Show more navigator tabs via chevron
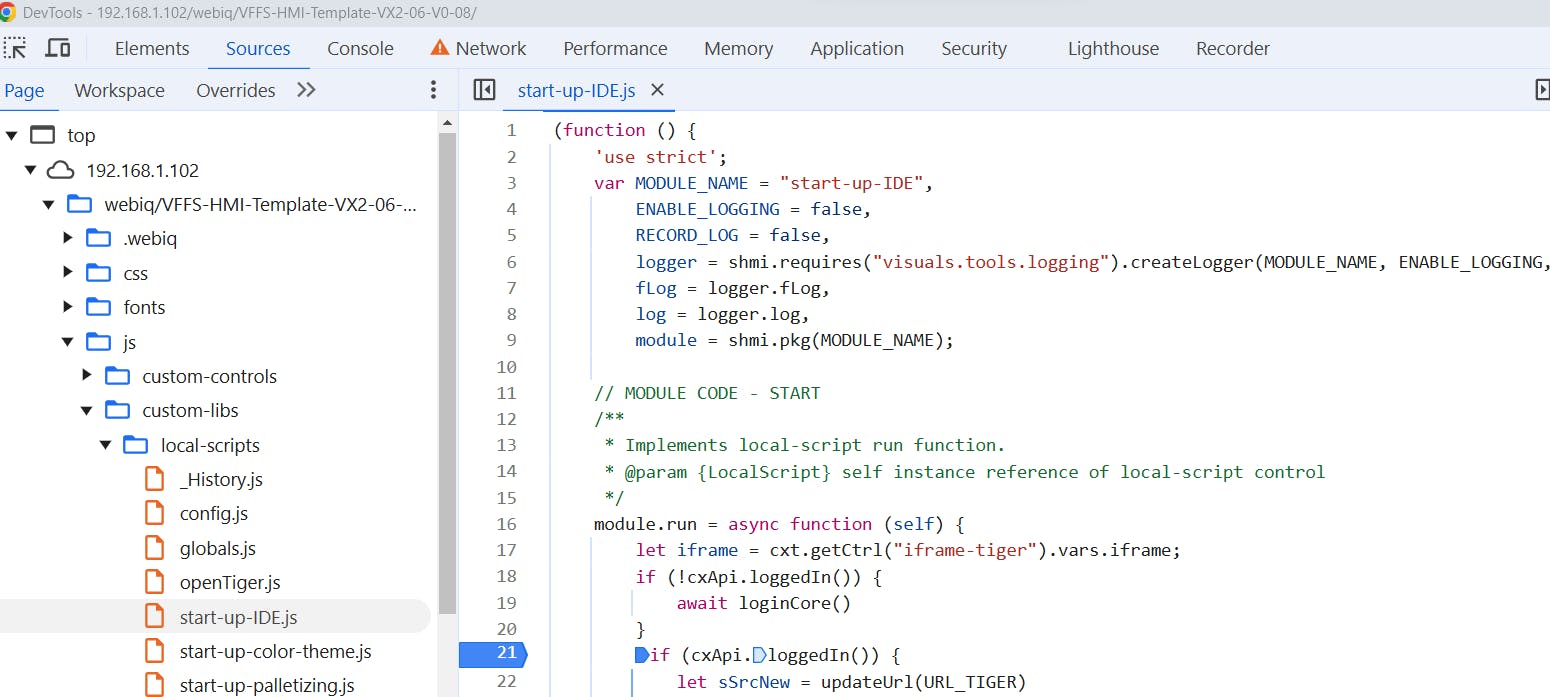 pyautogui.click(x=306, y=90)
